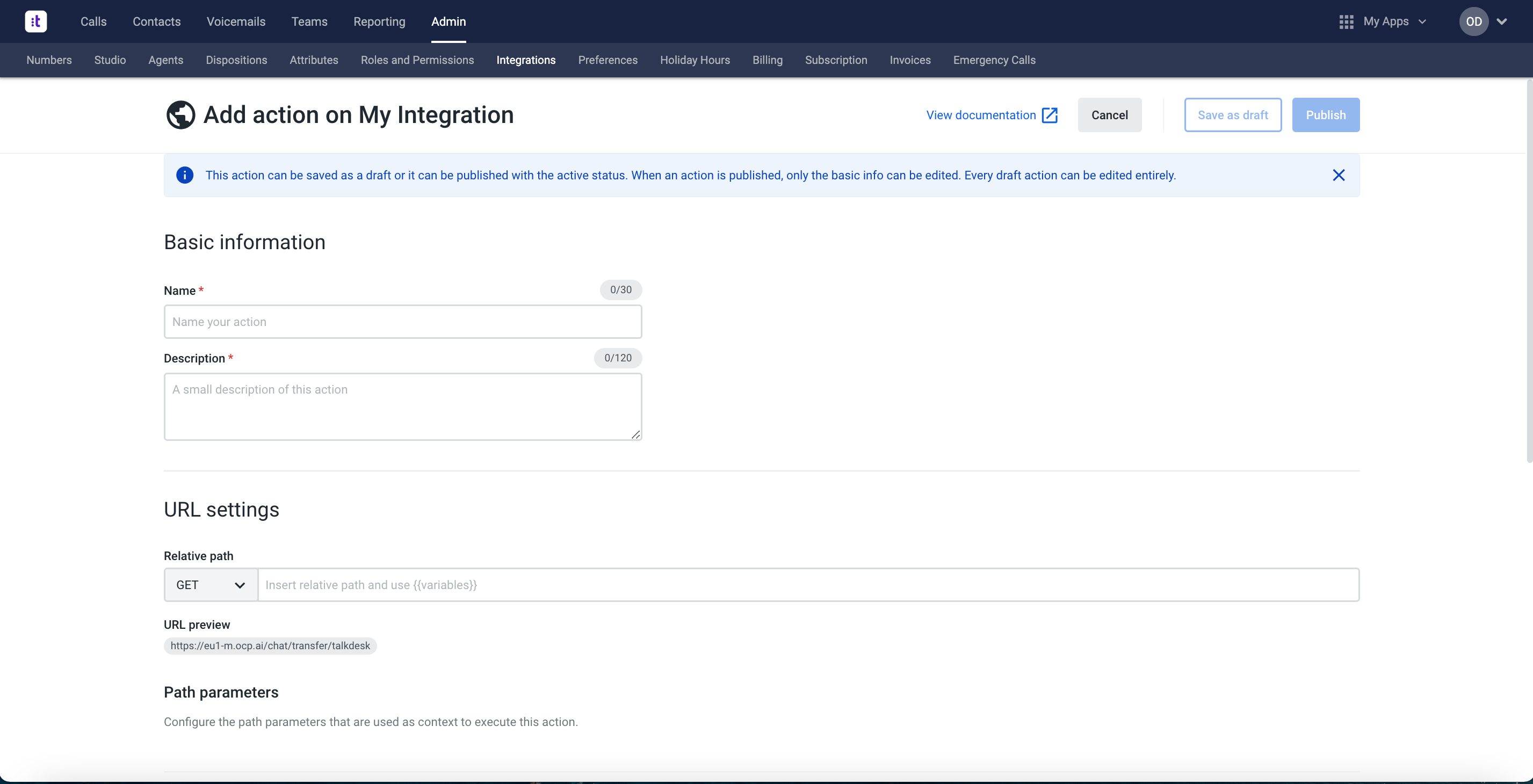Click the globe icon next to page title
Viewport: 1533px width, 784px height.
pyautogui.click(x=180, y=115)
